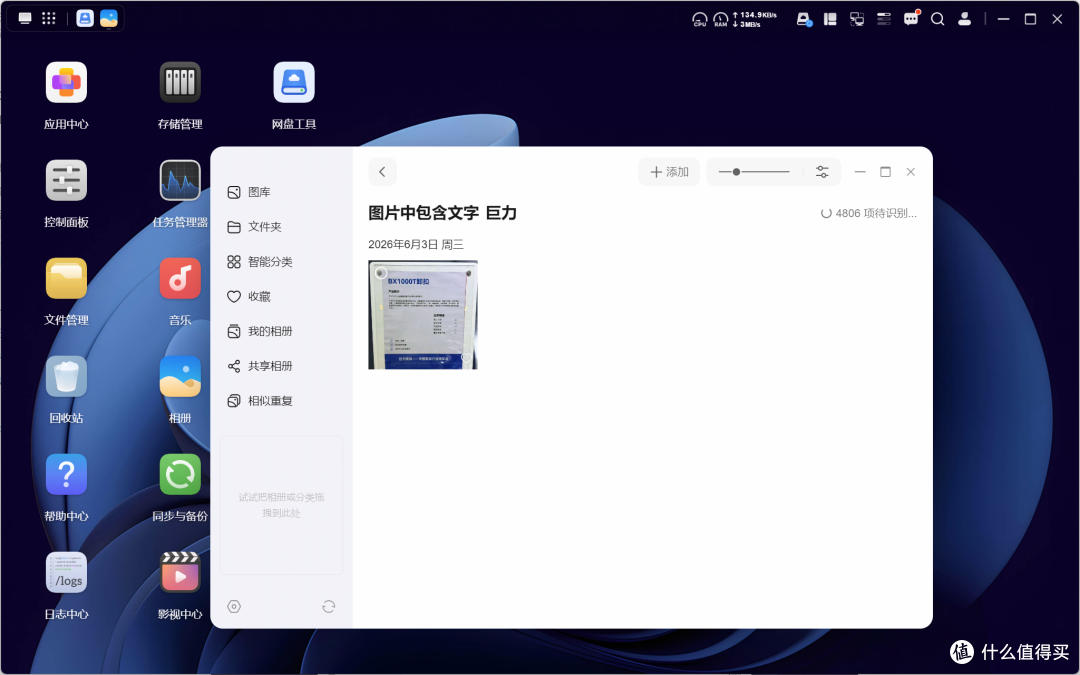The height and width of the screenshot is (675, 1080).
Task: Switch to photo album app in top taskbar
Action: [x=109, y=19]
